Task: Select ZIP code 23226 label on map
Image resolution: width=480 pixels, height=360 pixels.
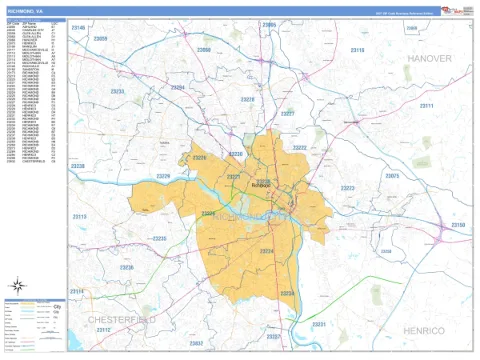Action: 199,158
